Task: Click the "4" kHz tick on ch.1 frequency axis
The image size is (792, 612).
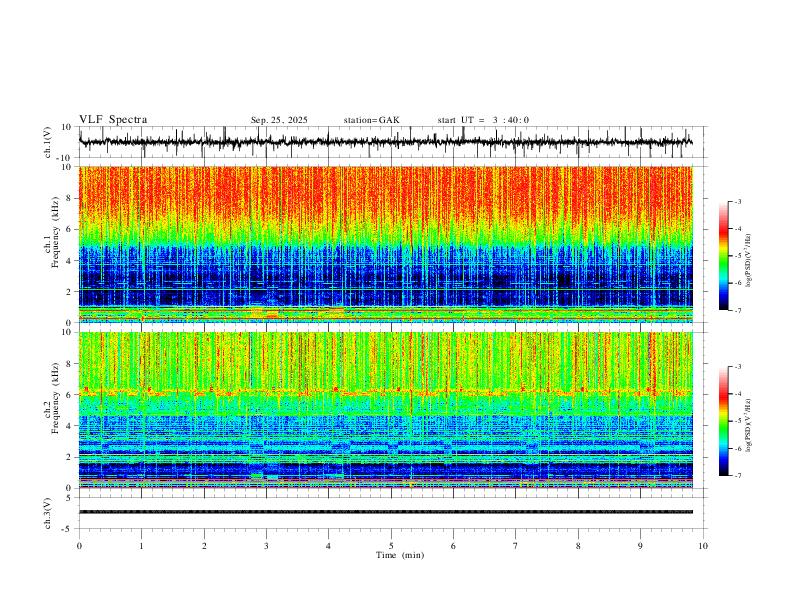Action: (70, 261)
